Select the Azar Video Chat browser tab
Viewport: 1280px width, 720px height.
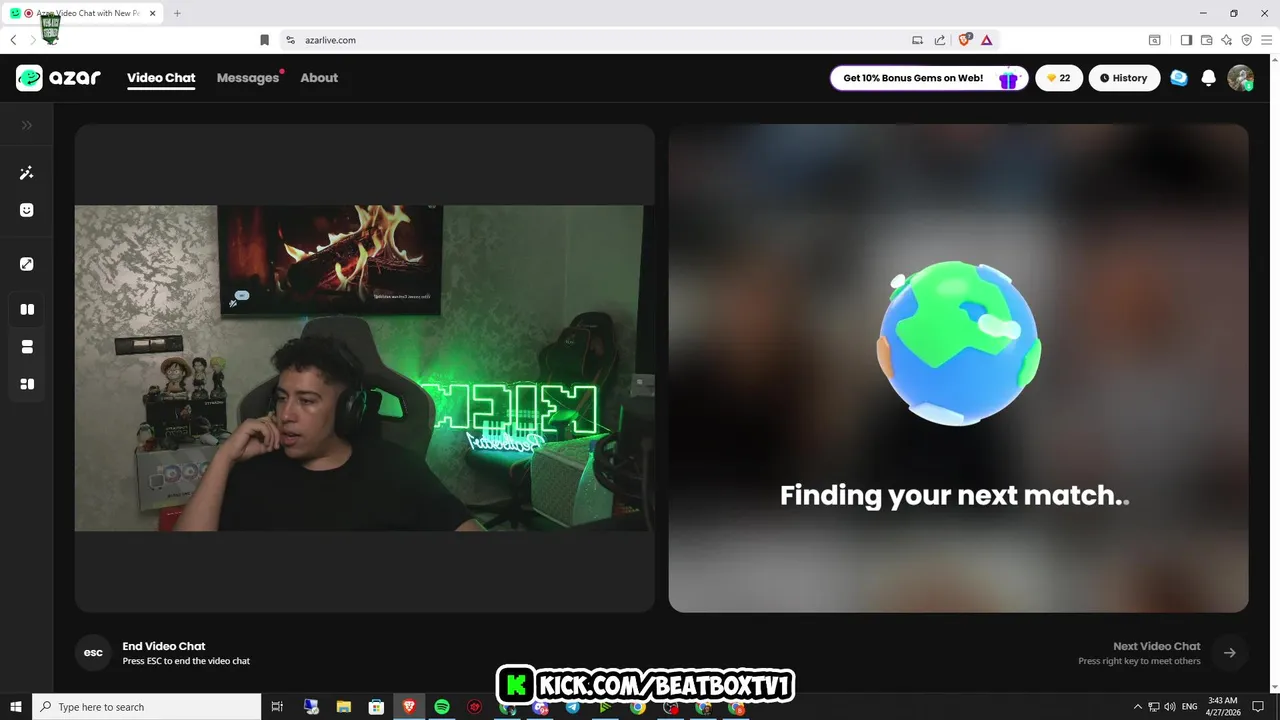click(84, 13)
